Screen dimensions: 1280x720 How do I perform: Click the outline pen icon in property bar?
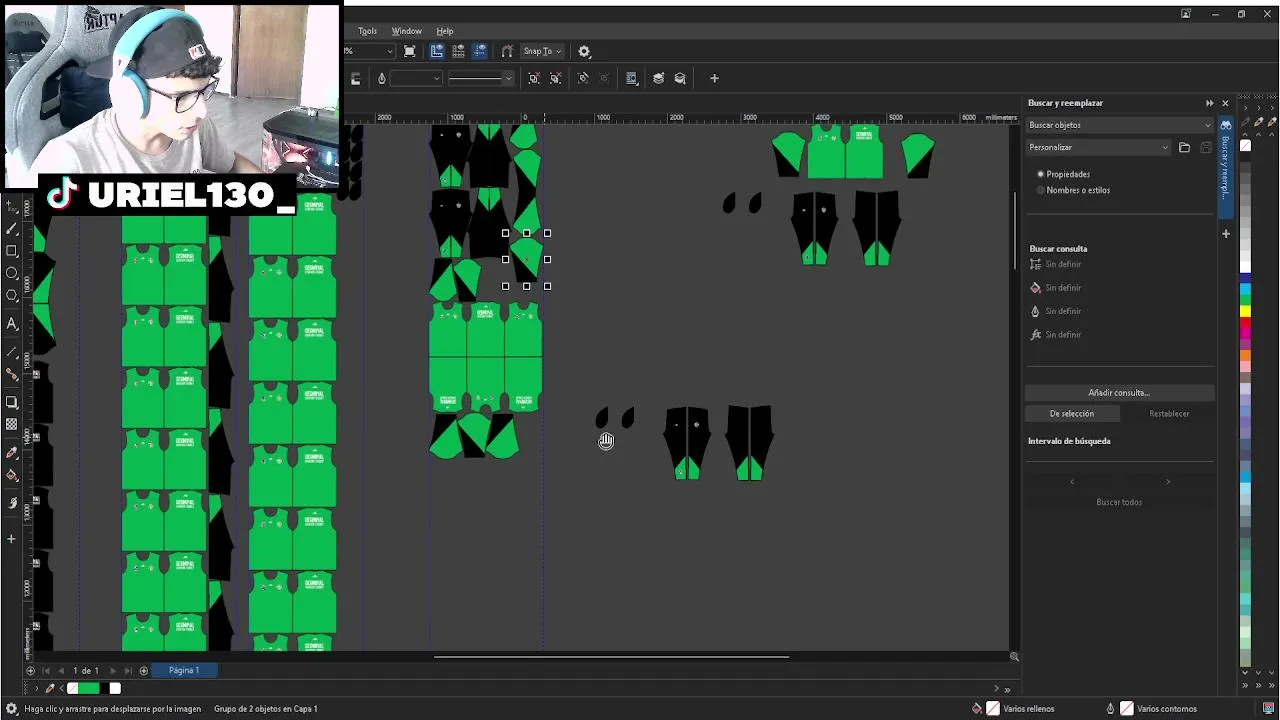pos(381,78)
